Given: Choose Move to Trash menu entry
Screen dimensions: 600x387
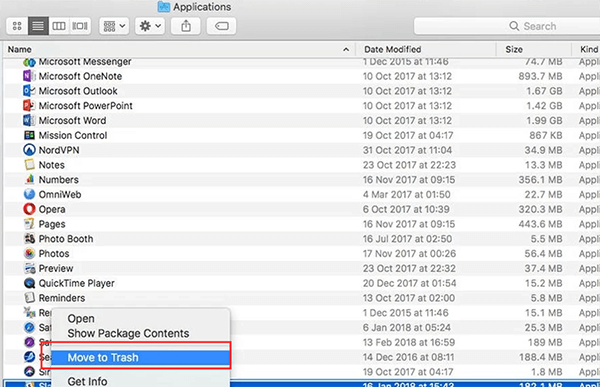Looking at the screenshot, I should click(x=140, y=358).
